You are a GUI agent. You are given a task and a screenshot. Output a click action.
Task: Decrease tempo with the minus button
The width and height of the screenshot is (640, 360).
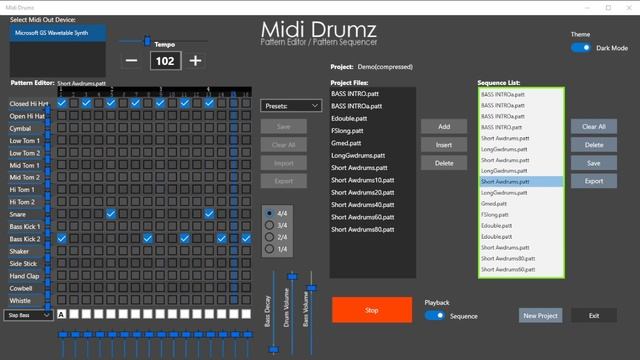(x=131, y=61)
